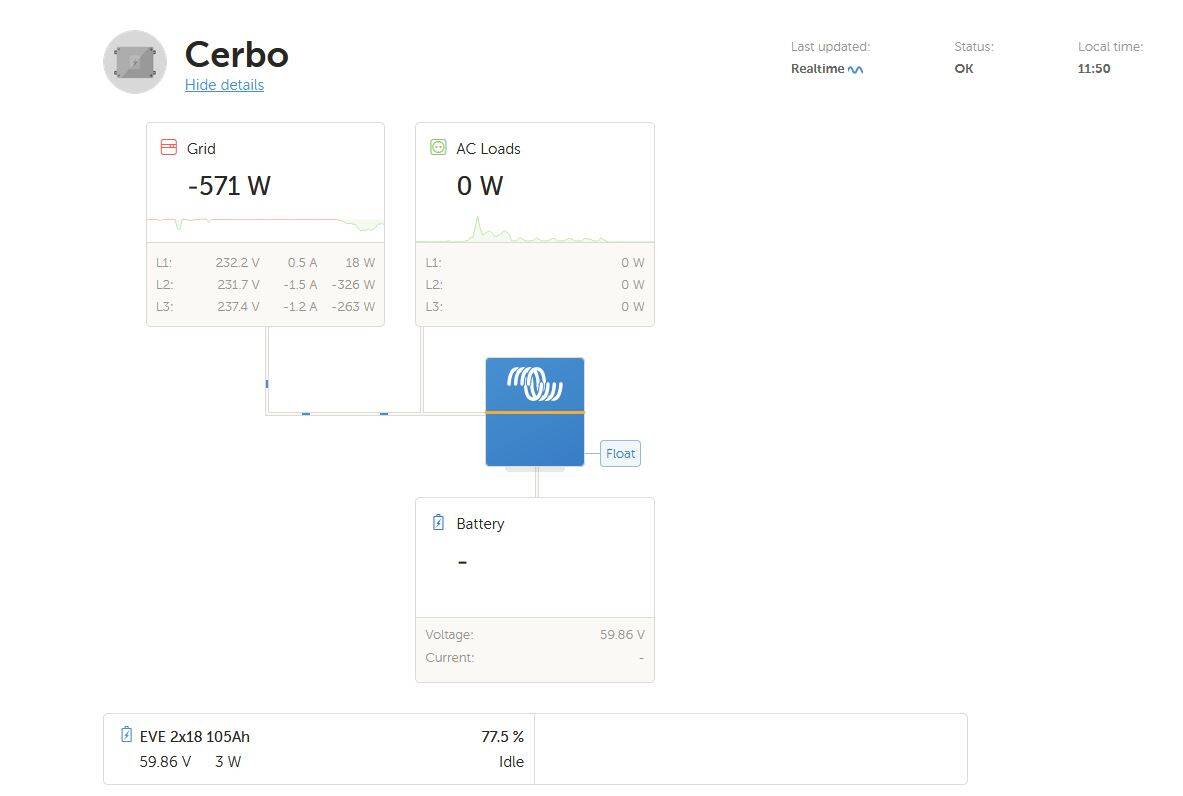Click the Hide details link
The image size is (1183, 796).
click(x=224, y=85)
